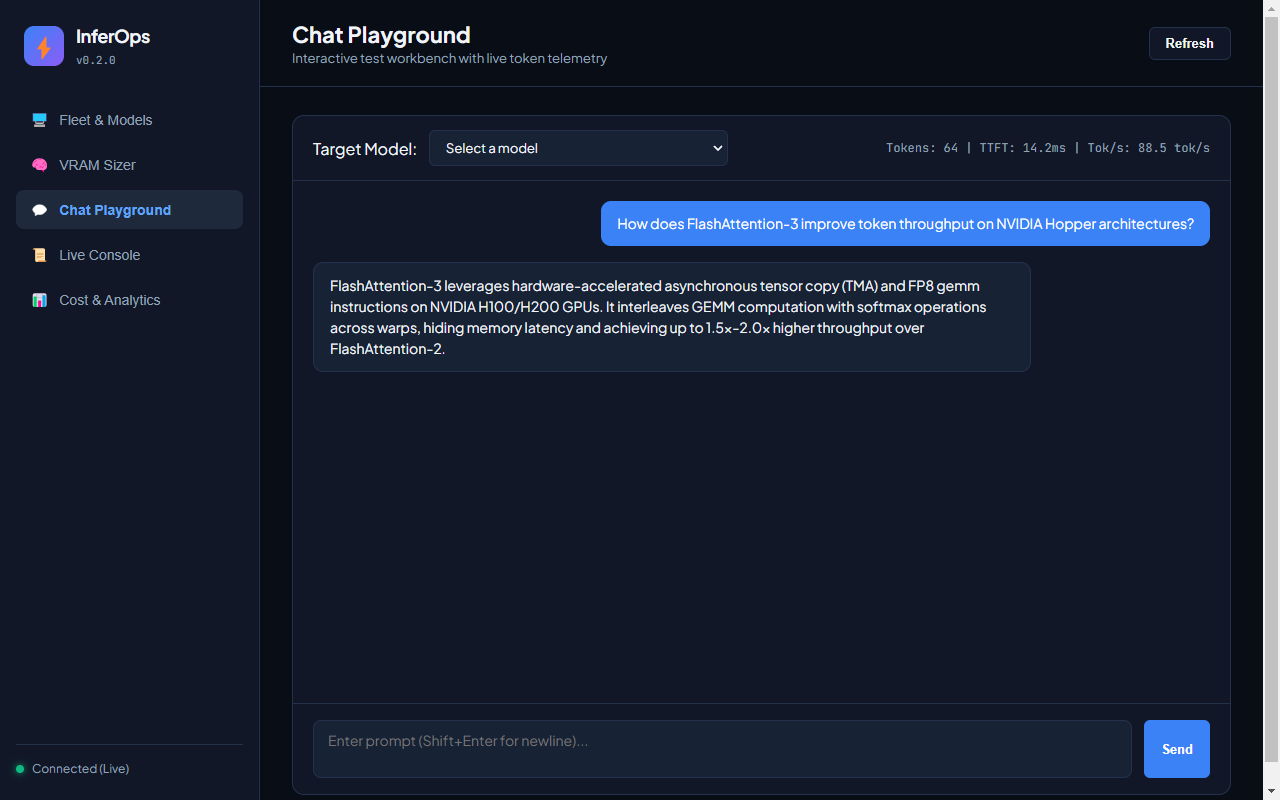The image size is (1280, 800).
Task: Click the FlashAttention-3 assistant reply bubble
Action: pyautogui.click(x=671, y=317)
